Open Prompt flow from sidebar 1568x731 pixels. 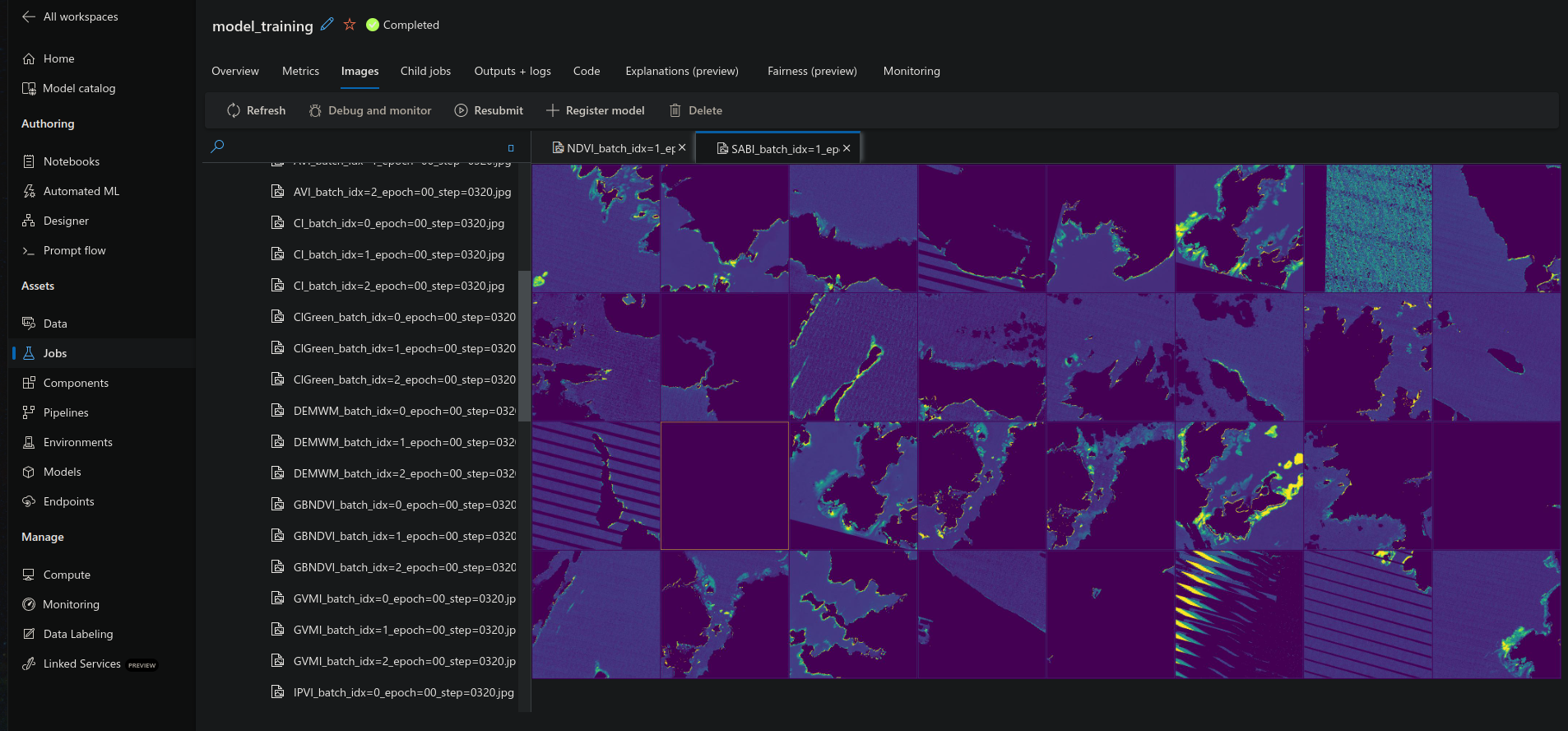75,250
